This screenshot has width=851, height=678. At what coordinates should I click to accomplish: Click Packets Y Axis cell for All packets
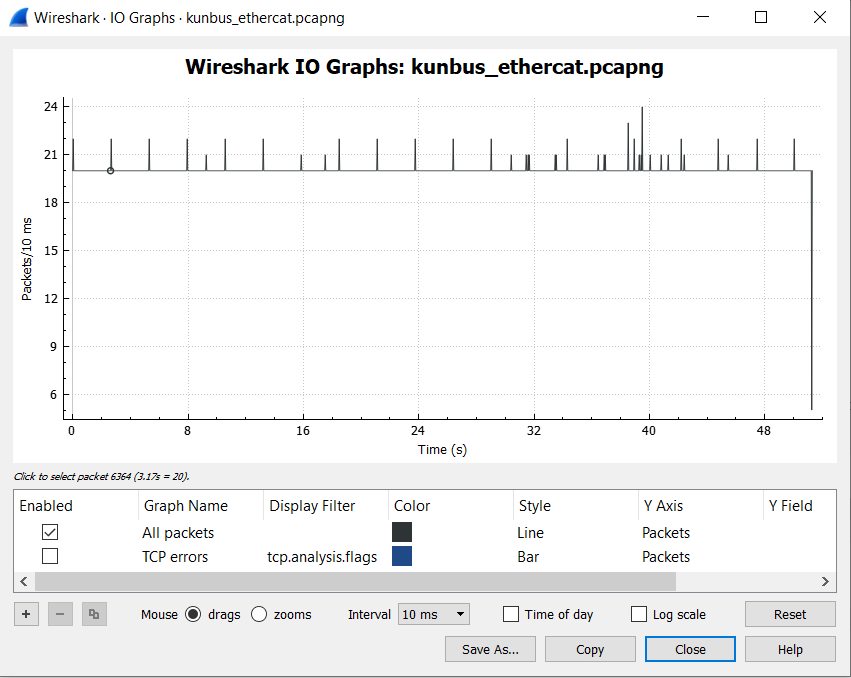(x=666, y=533)
